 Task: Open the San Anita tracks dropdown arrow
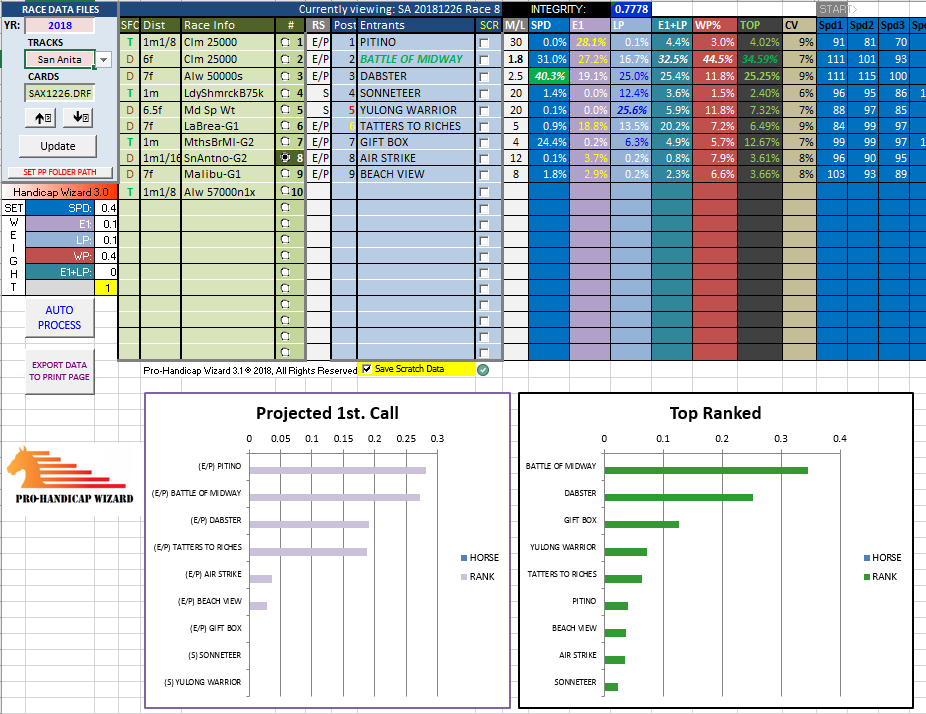(104, 60)
